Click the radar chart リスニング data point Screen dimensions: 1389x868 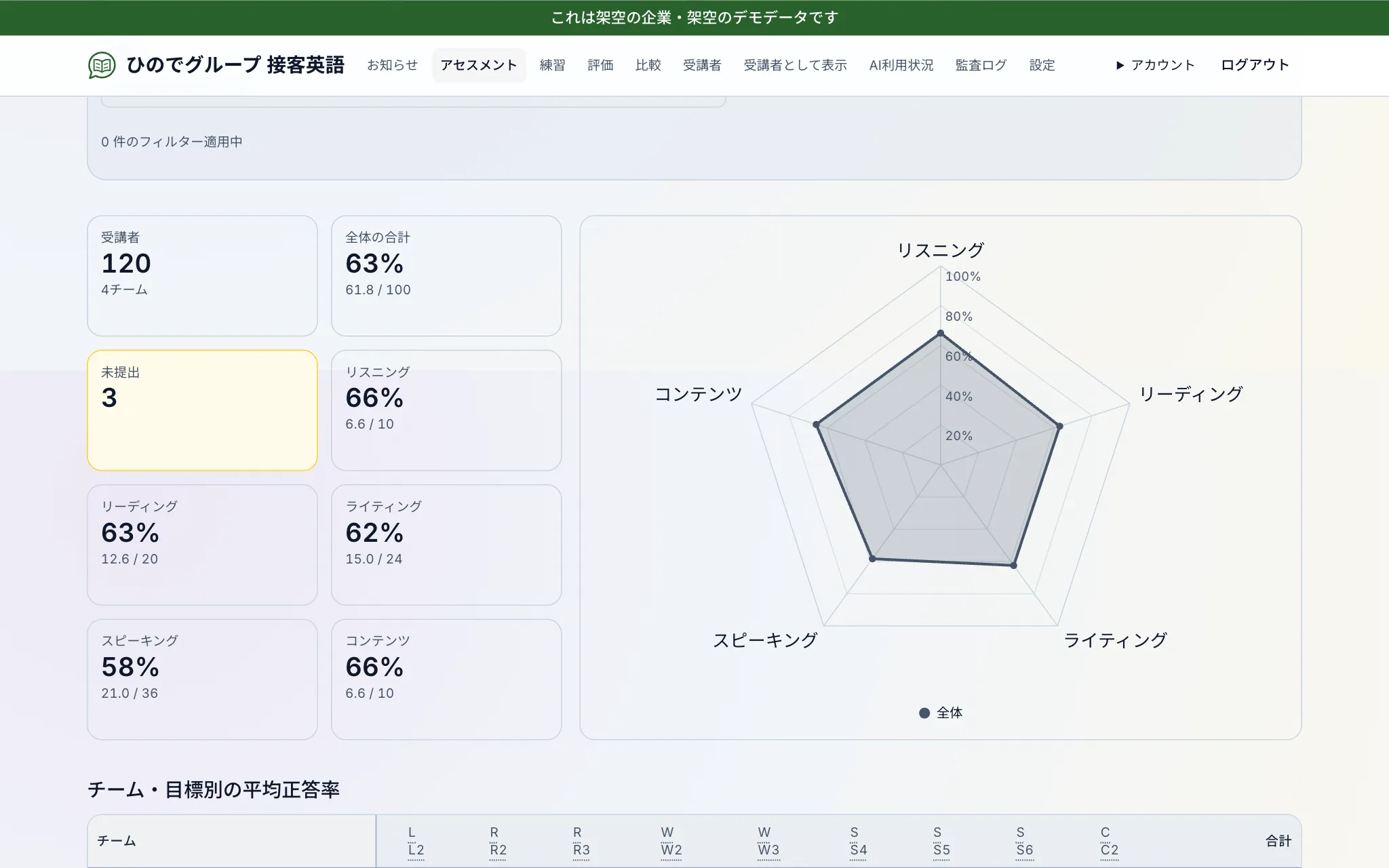(x=941, y=333)
